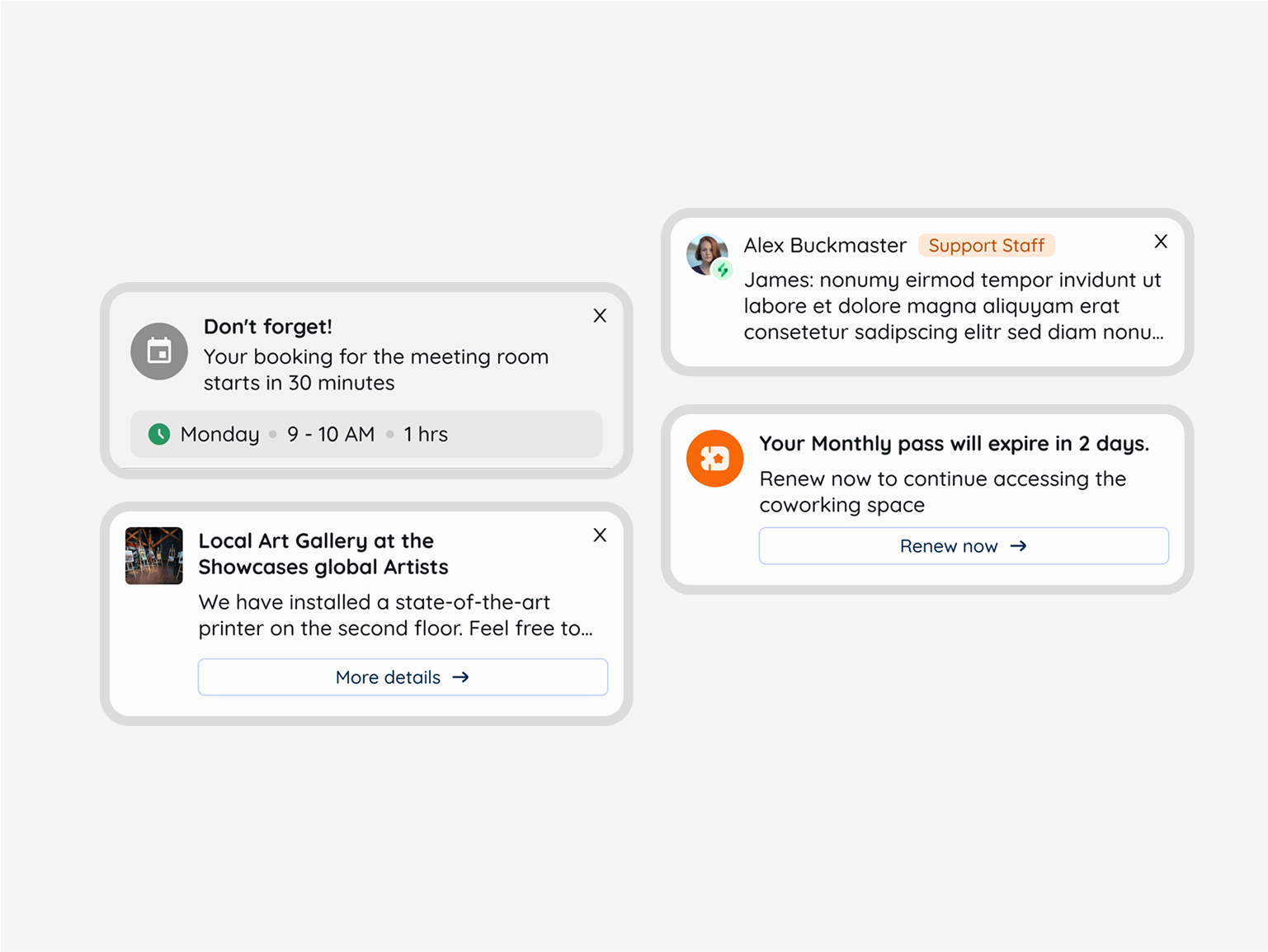Dismiss the Don't forget booking notification
Image resolution: width=1268 pixels, height=952 pixels.
pyautogui.click(x=599, y=315)
